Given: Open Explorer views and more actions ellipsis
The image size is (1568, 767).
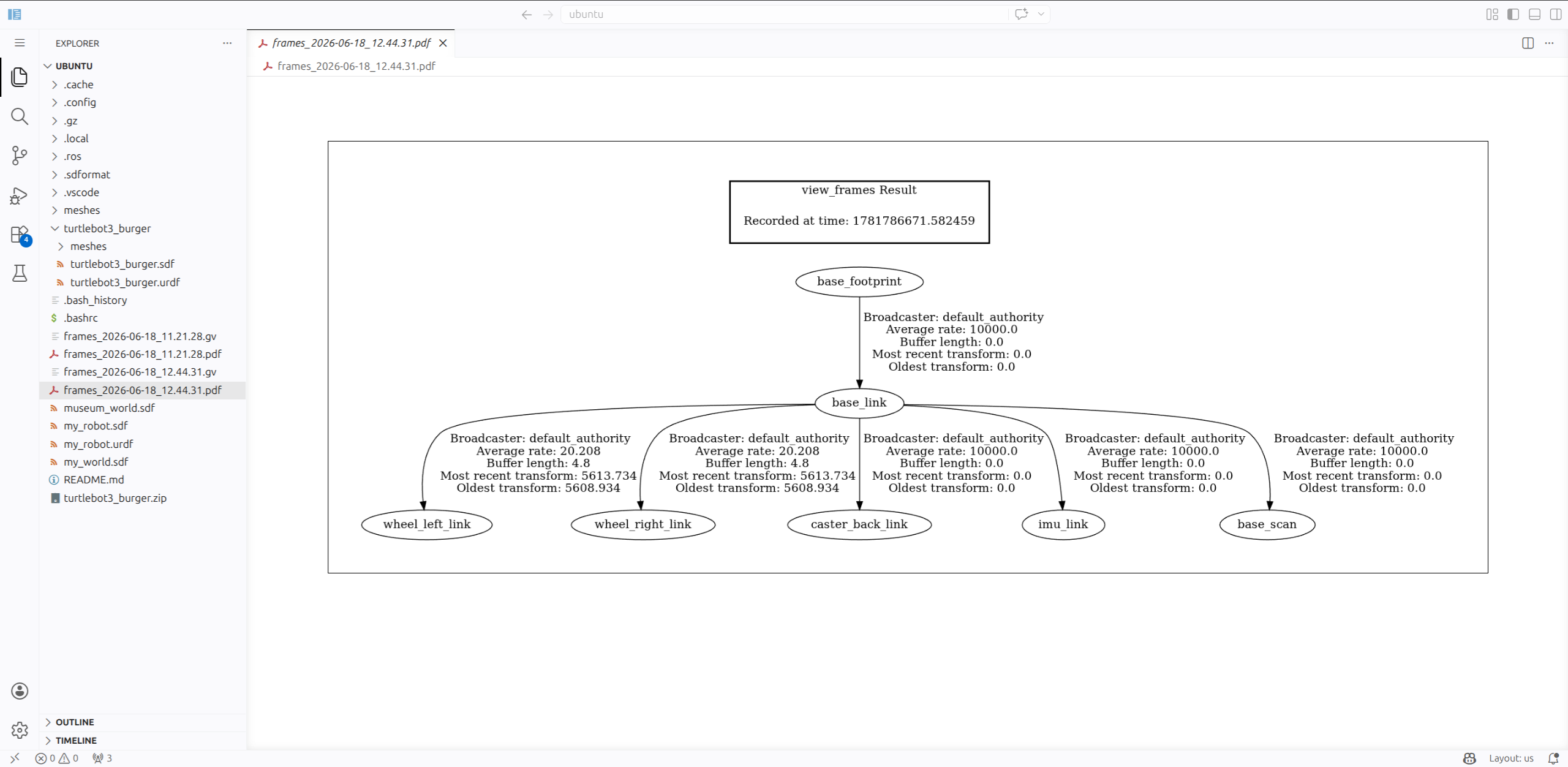Looking at the screenshot, I should coord(227,43).
